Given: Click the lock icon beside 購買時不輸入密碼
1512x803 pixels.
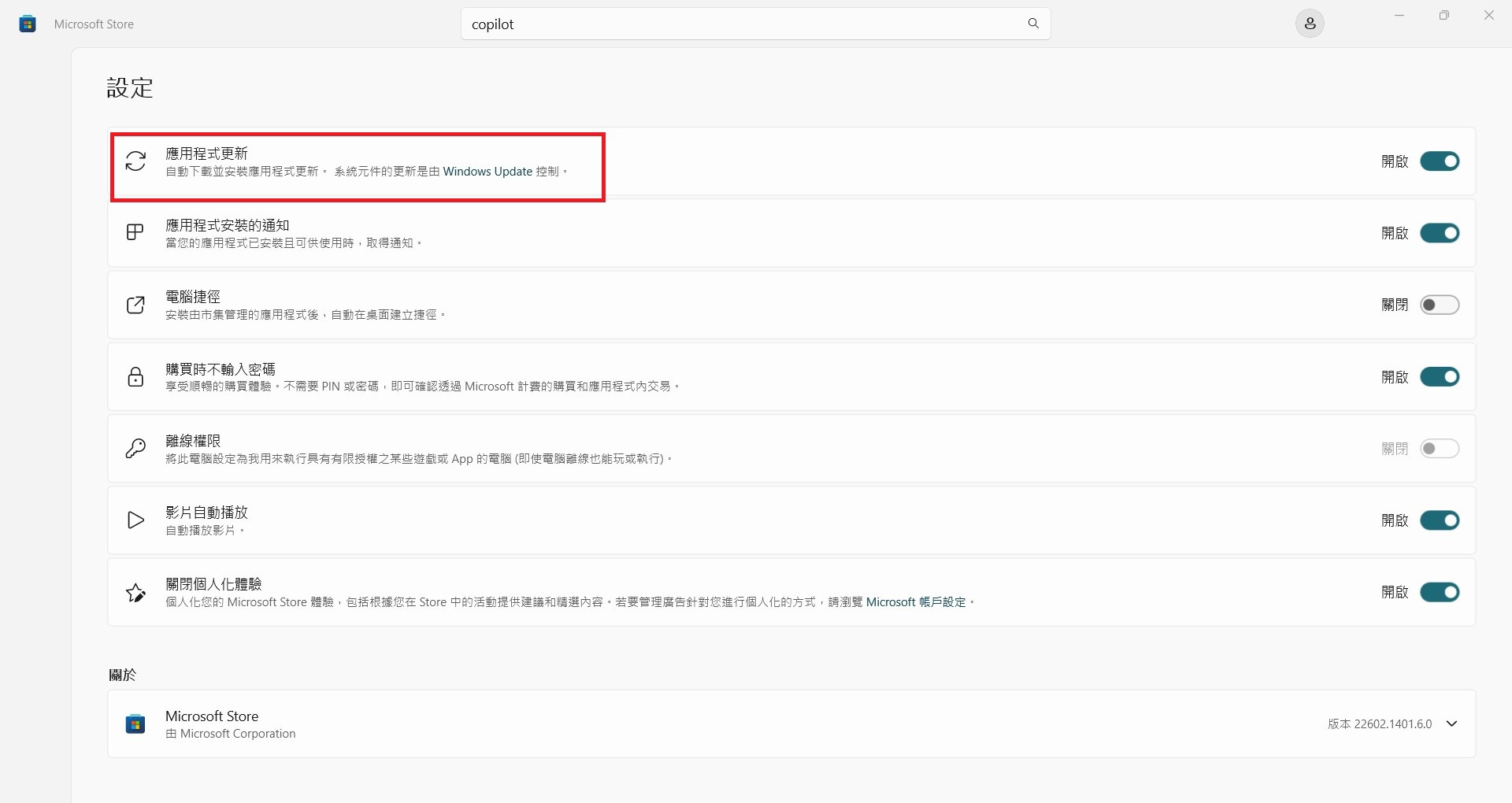Looking at the screenshot, I should click(x=135, y=377).
